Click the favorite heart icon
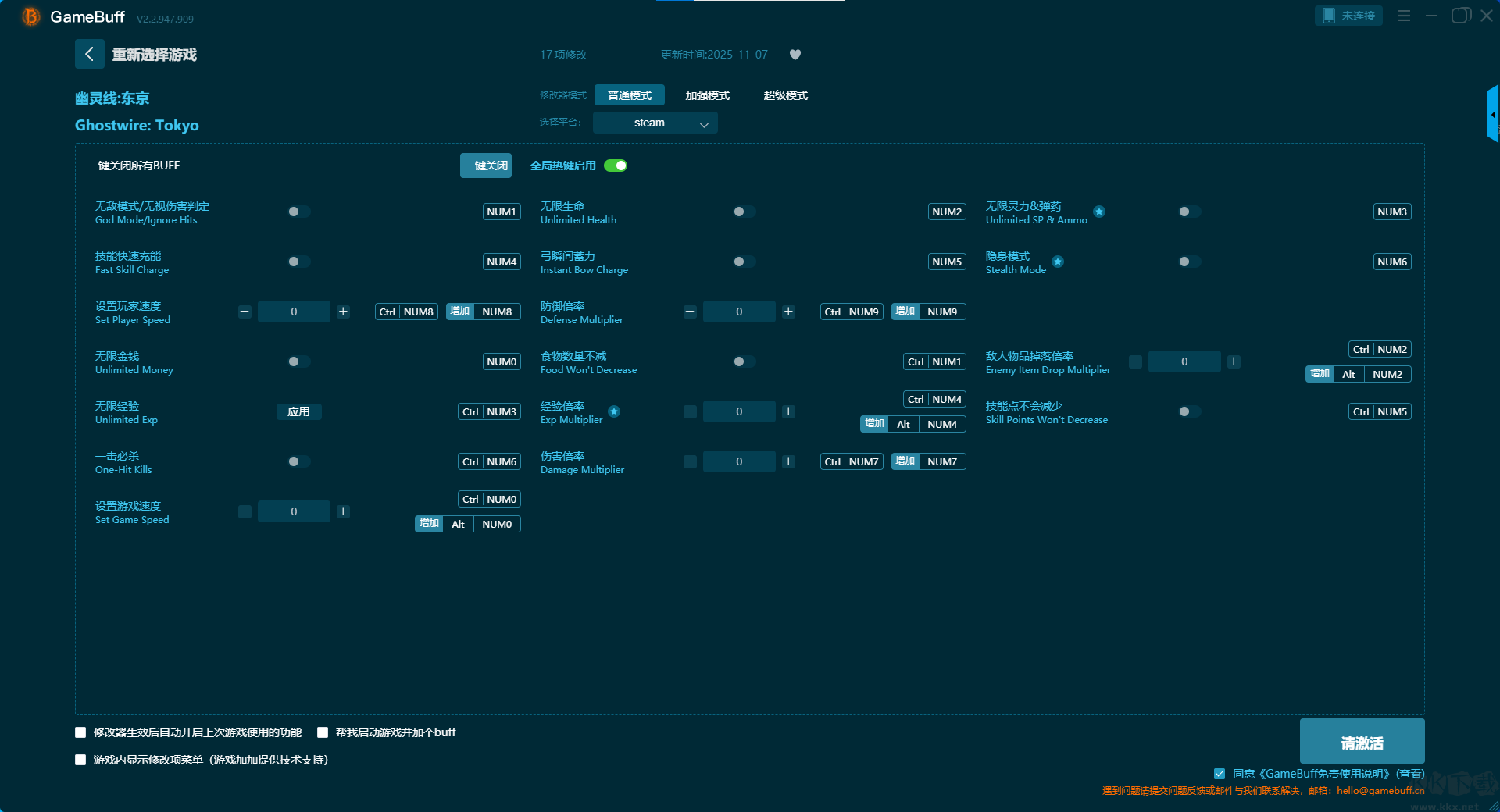The height and width of the screenshot is (812, 1500). [x=795, y=55]
